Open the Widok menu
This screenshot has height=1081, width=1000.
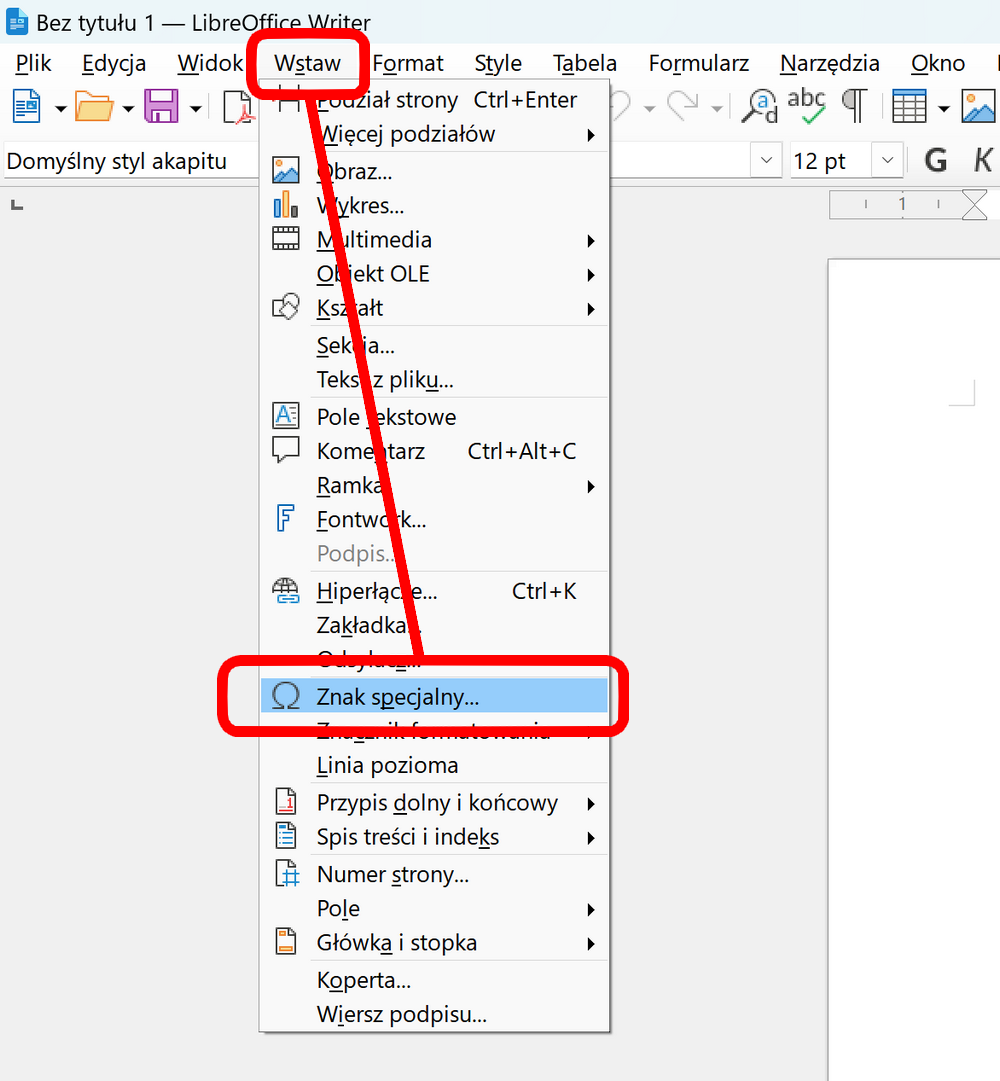pos(210,63)
